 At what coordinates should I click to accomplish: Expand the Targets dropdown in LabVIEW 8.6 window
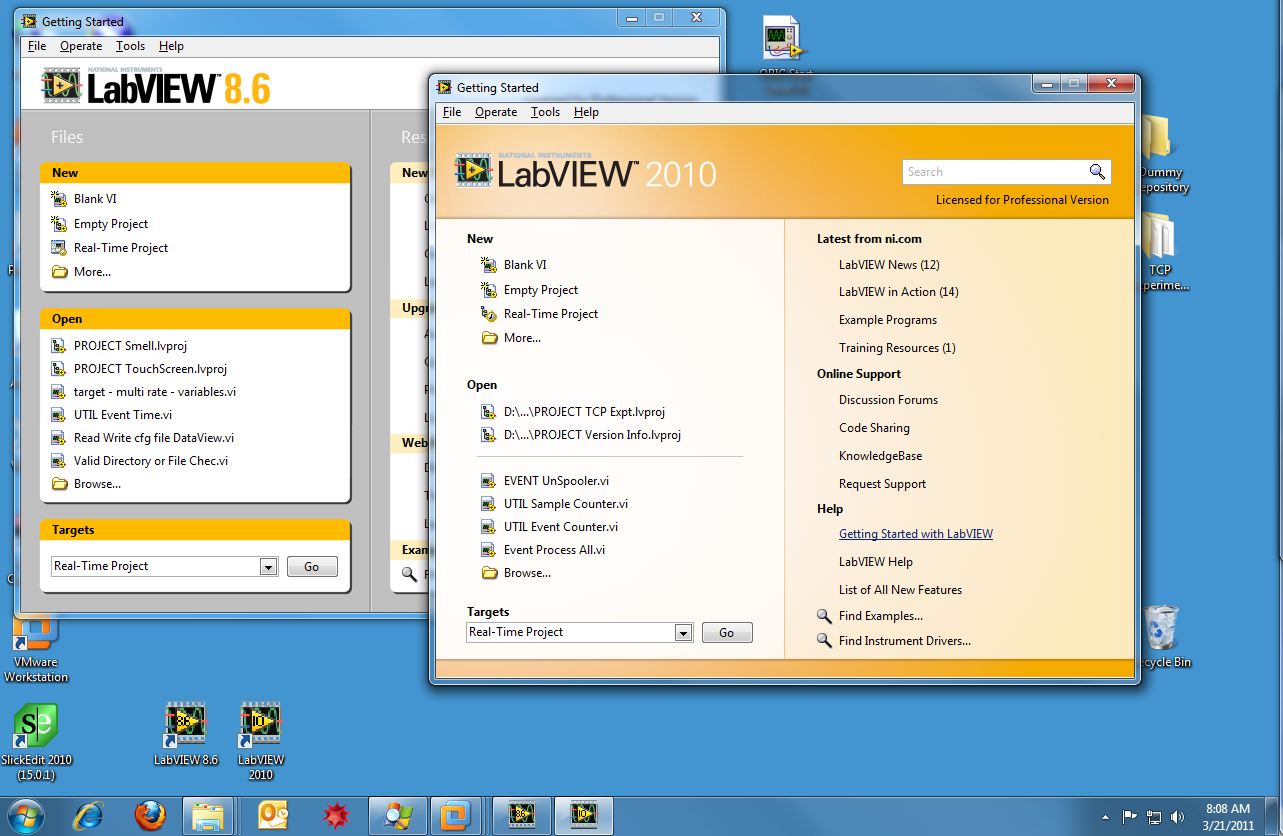click(x=268, y=567)
